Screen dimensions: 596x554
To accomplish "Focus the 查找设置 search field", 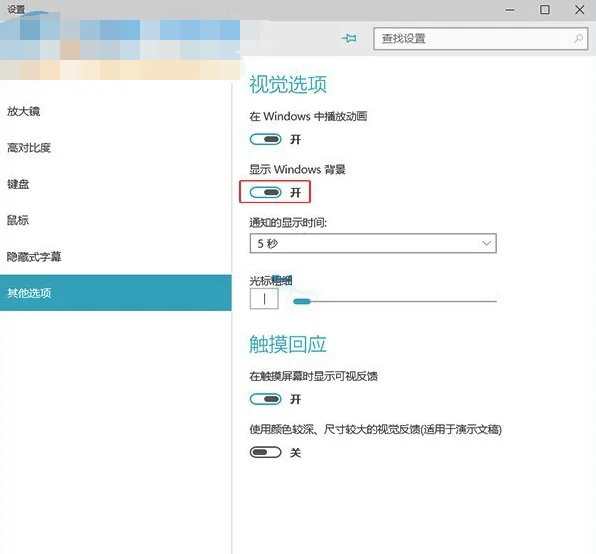I will click(x=480, y=38).
